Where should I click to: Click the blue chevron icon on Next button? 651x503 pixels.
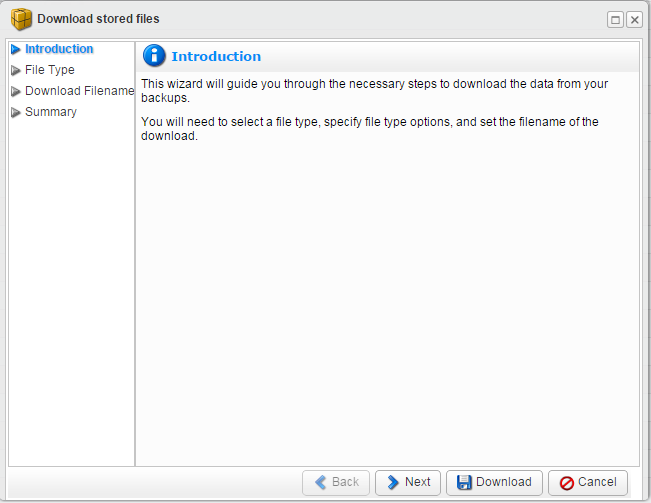coord(393,482)
